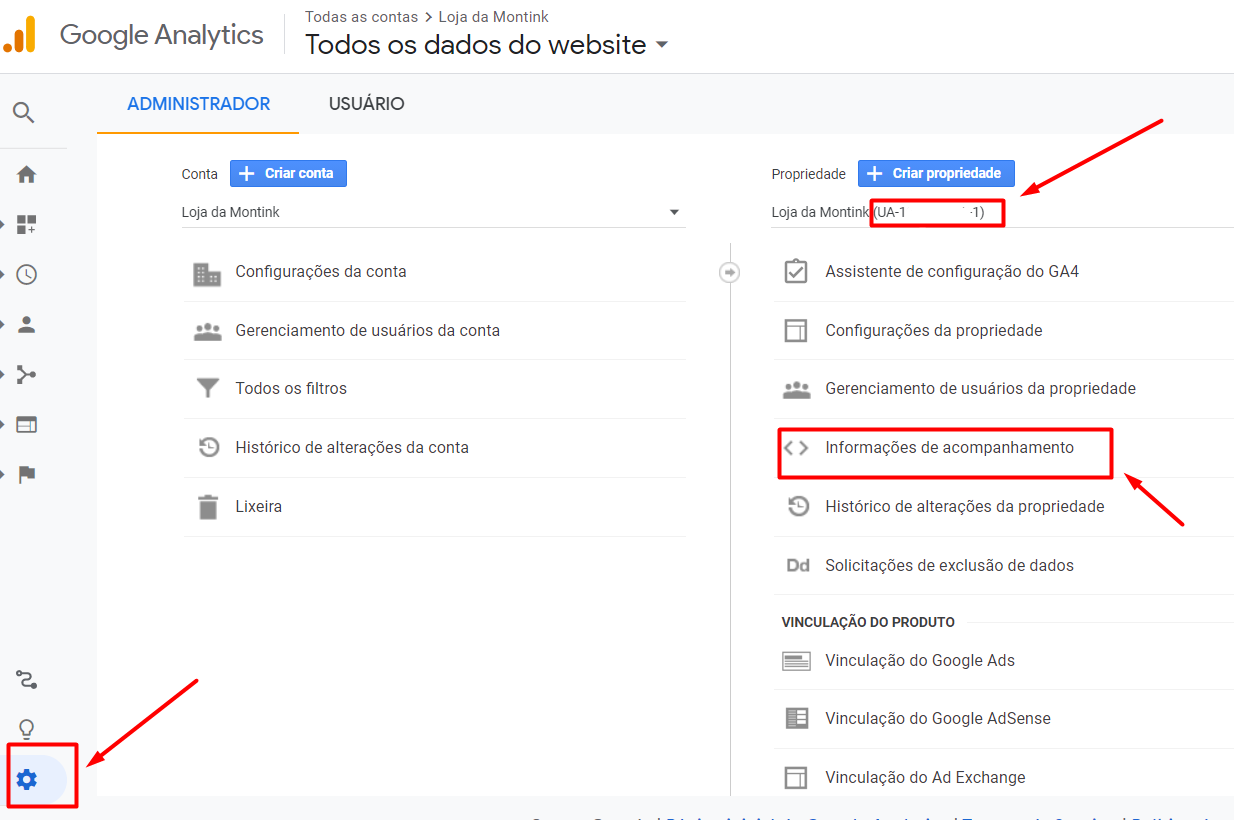
Task: Open Acquisition icon in sidebar
Action: click(x=26, y=374)
